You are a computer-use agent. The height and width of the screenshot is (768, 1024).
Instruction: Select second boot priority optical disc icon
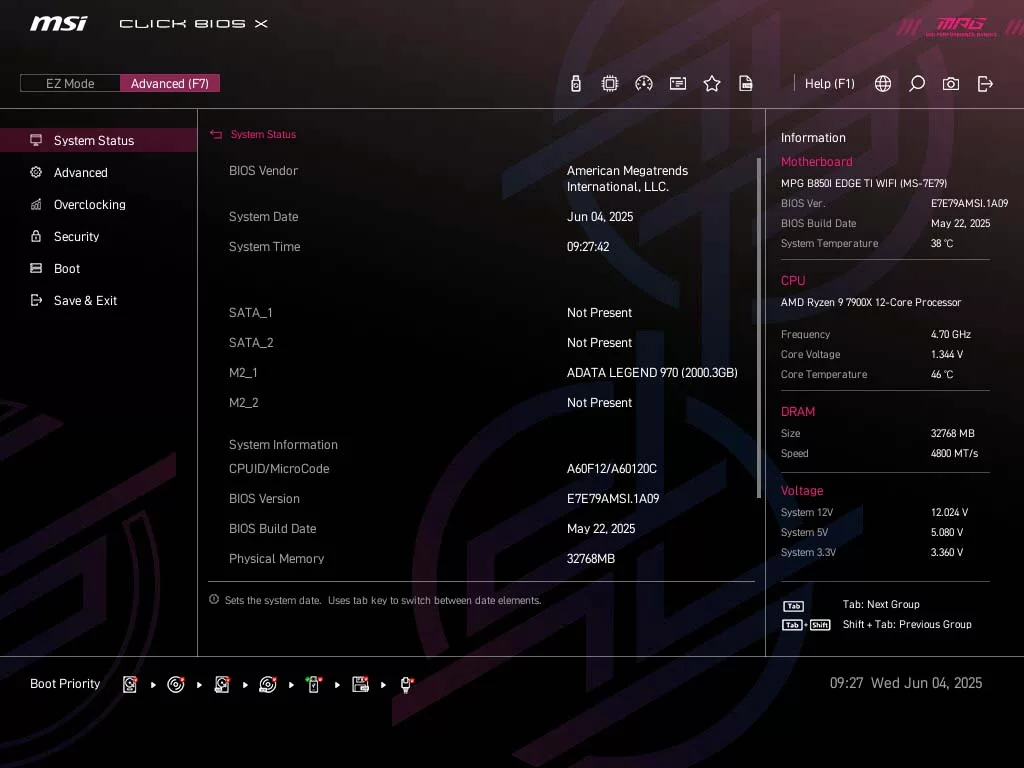(176, 684)
